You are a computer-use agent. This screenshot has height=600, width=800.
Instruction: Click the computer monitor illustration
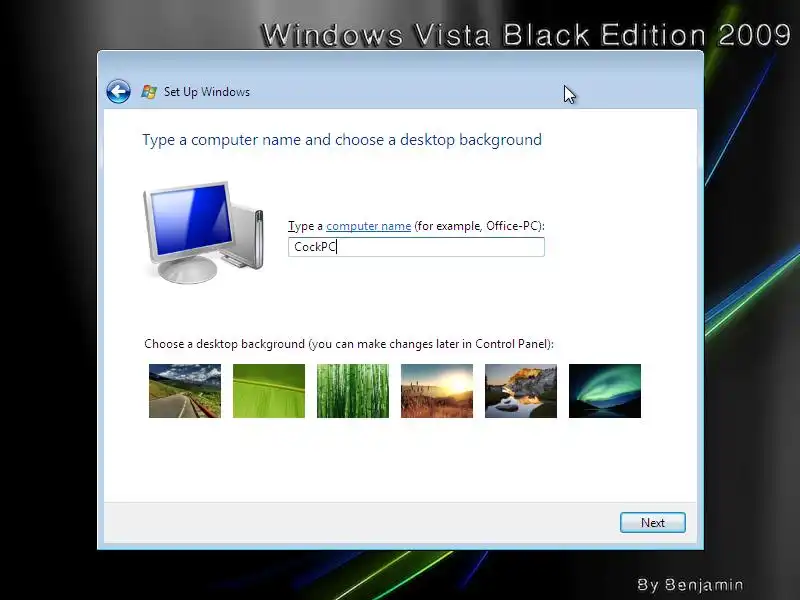(204, 232)
